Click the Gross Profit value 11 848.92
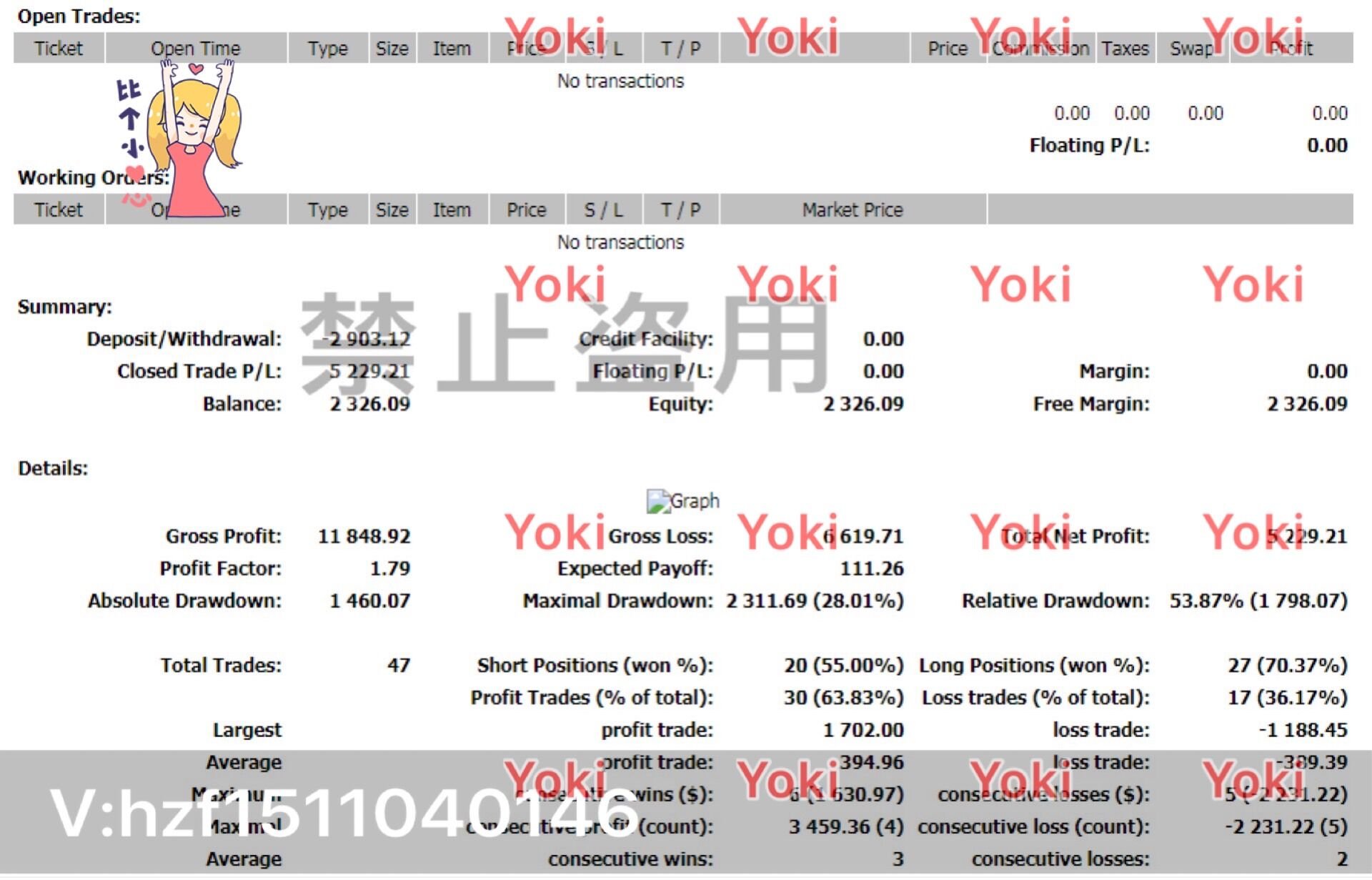The height and width of the screenshot is (880, 1372). click(x=364, y=536)
